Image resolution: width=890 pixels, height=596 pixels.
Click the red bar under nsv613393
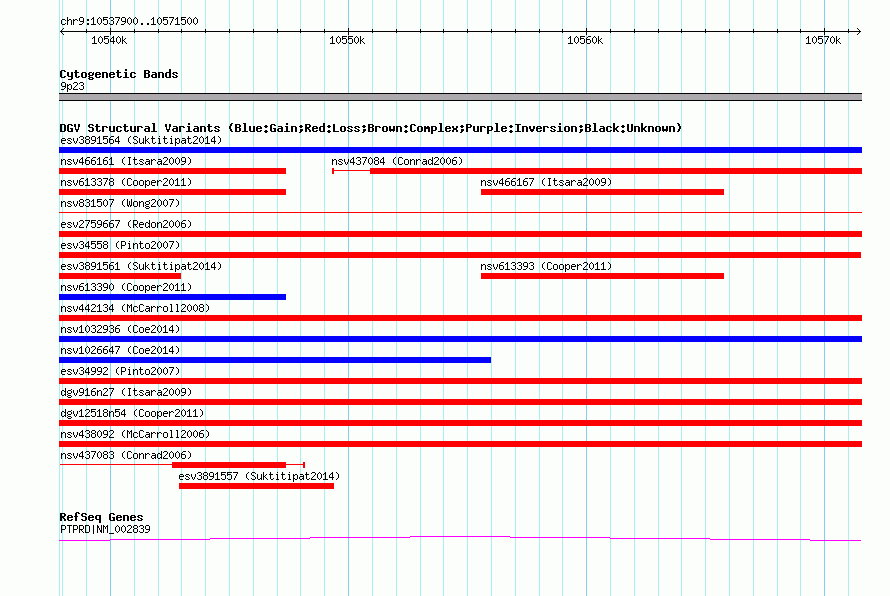coord(602,276)
